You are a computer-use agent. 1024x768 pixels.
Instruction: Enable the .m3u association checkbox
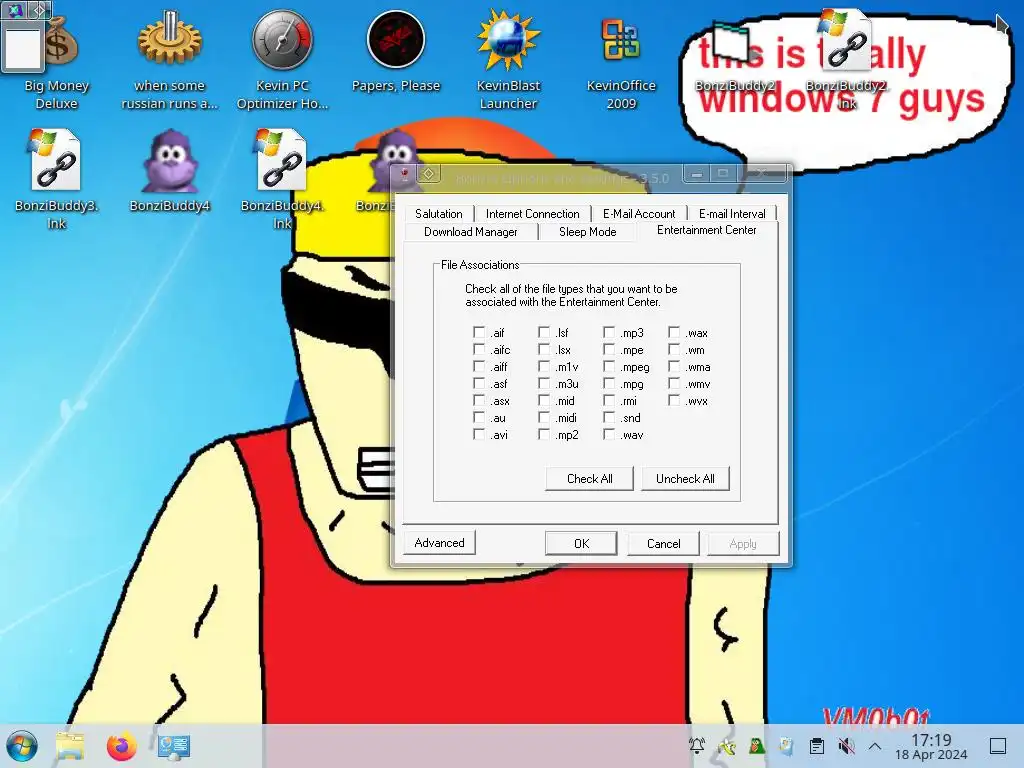coord(544,383)
